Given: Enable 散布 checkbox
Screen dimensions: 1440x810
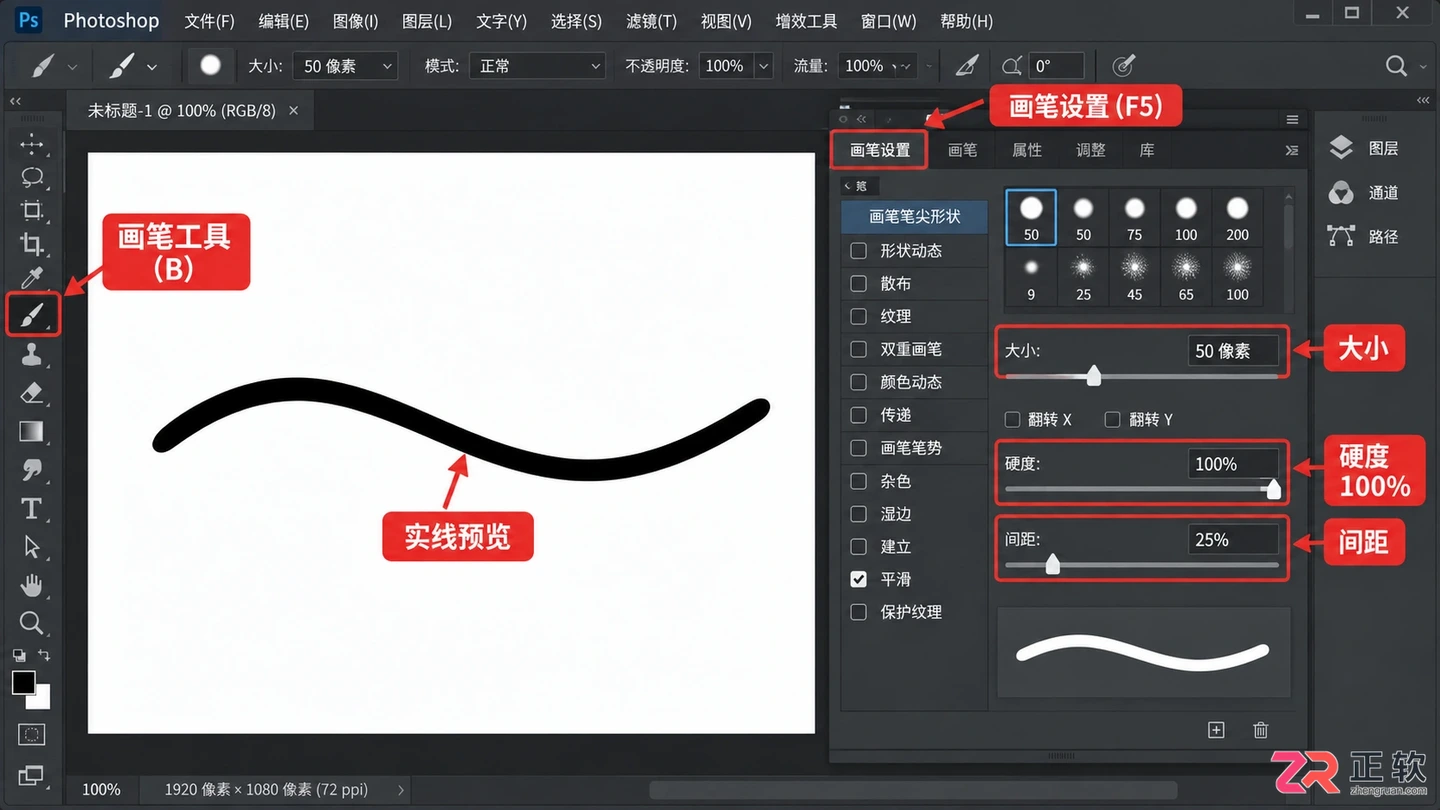Looking at the screenshot, I should [x=858, y=283].
